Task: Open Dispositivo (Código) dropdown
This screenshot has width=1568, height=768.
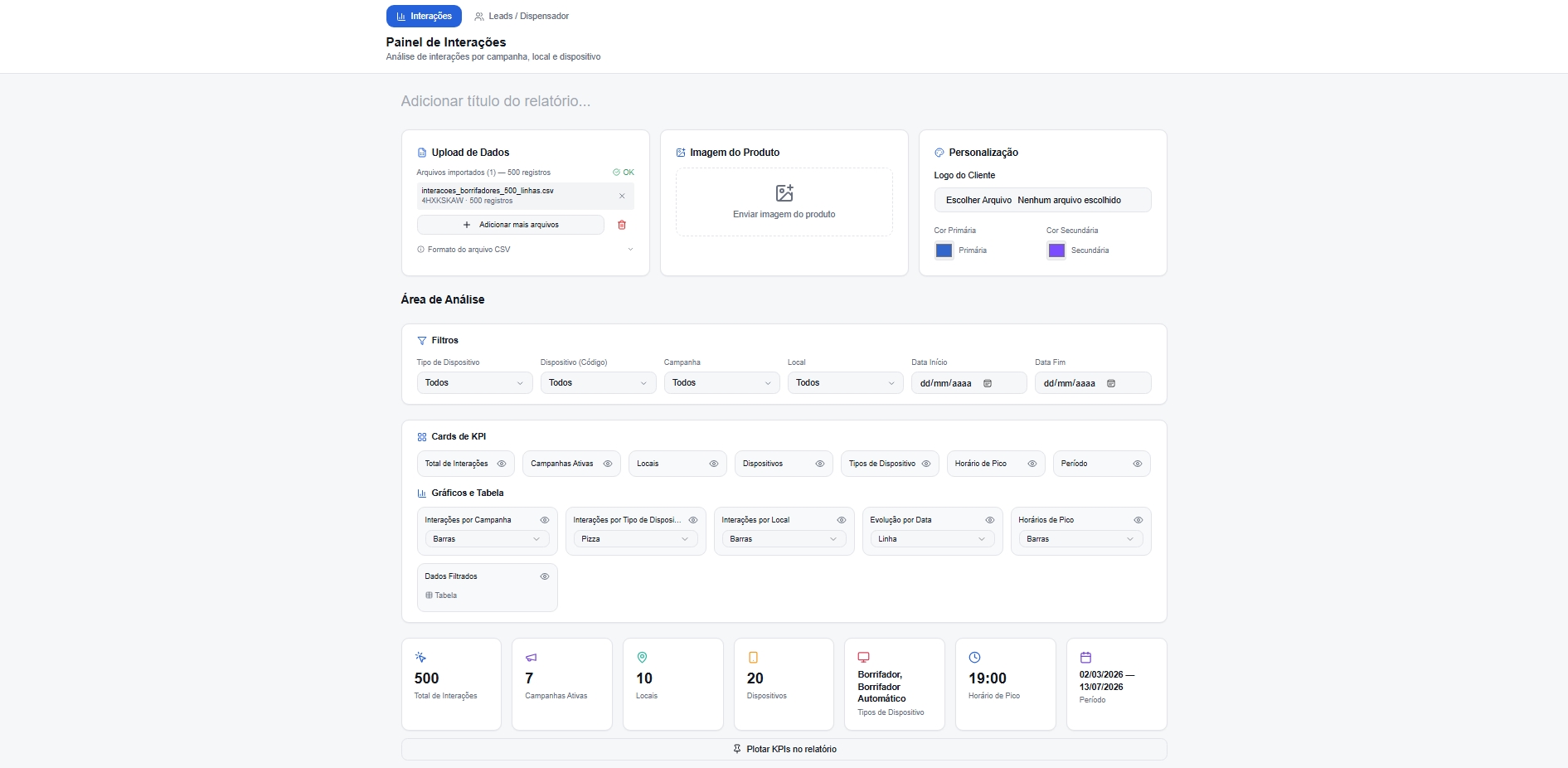Action: 598,383
